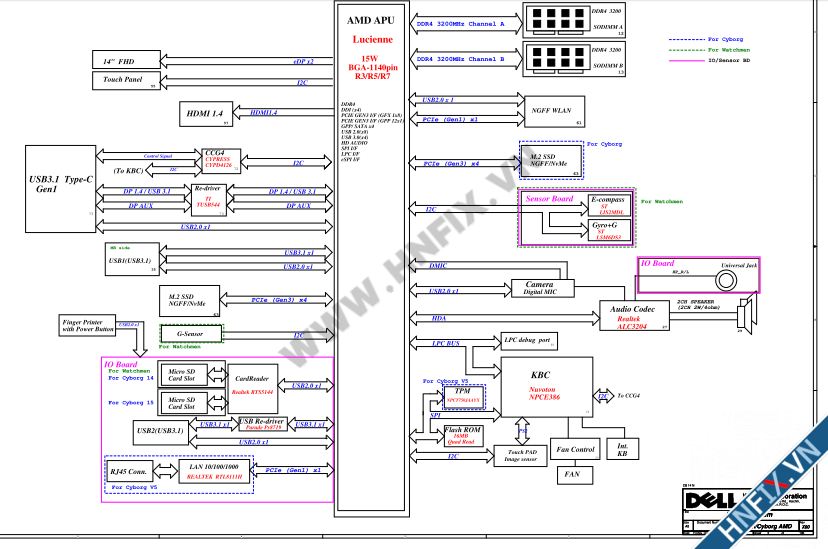Select the M.2 SSD block marked For Cyborg
The image size is (828, 549).
tap(551, 160)
